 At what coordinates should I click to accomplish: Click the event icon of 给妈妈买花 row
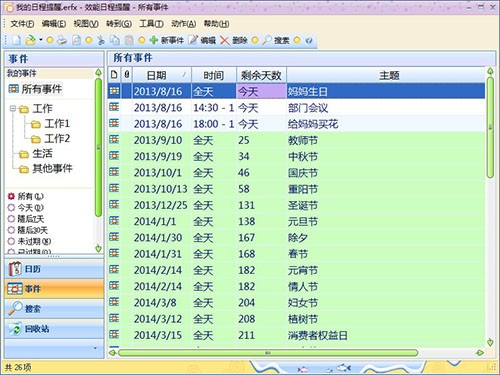pyautogui.click(x=114, y=123)
